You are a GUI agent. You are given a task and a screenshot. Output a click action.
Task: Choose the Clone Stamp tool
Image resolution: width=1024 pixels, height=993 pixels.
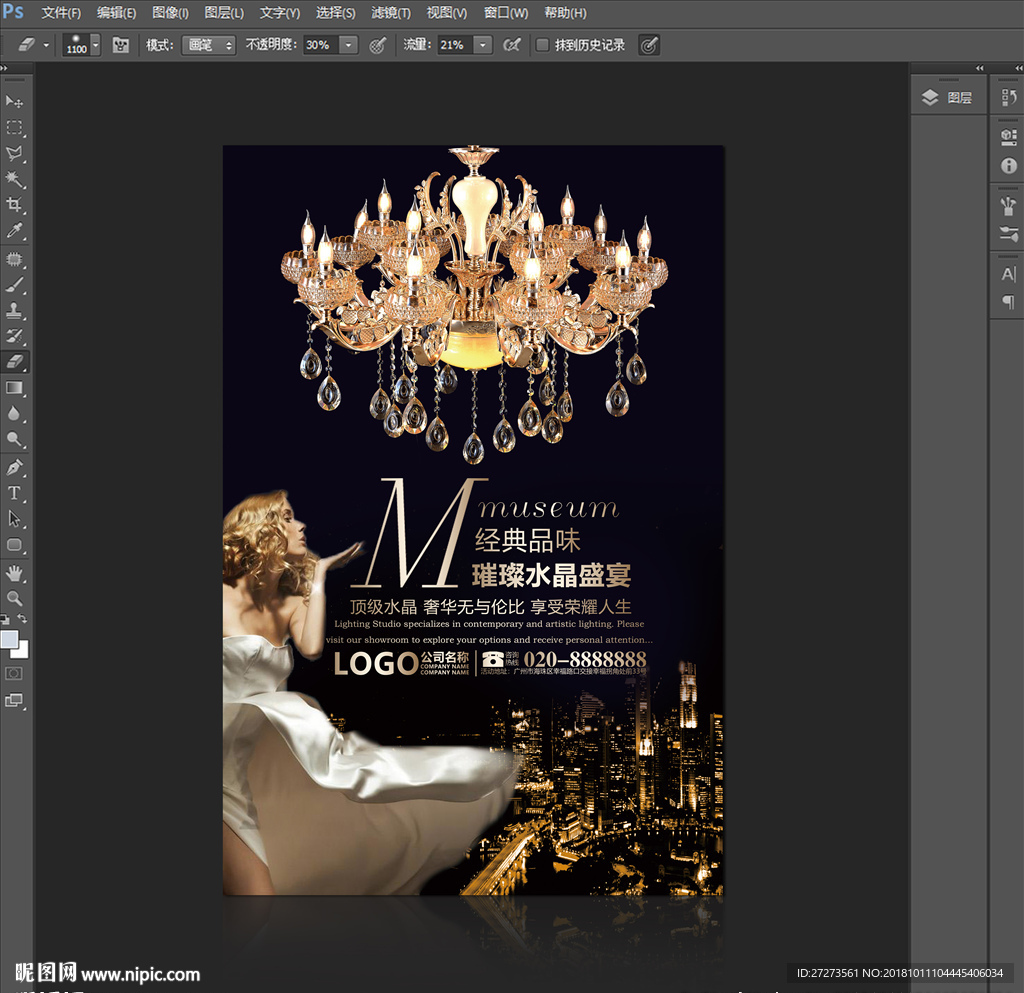pos(15,310)
